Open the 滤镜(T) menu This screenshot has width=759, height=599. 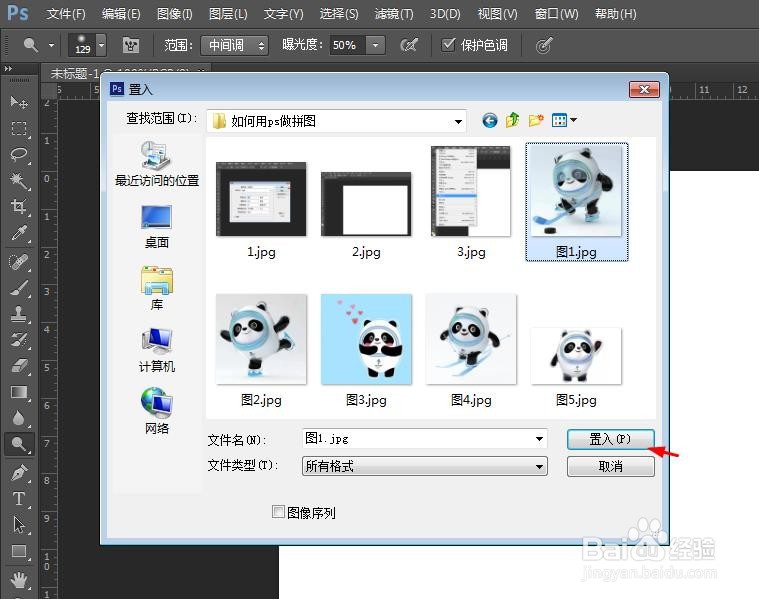pyautogui.click(x=394, y=14)
